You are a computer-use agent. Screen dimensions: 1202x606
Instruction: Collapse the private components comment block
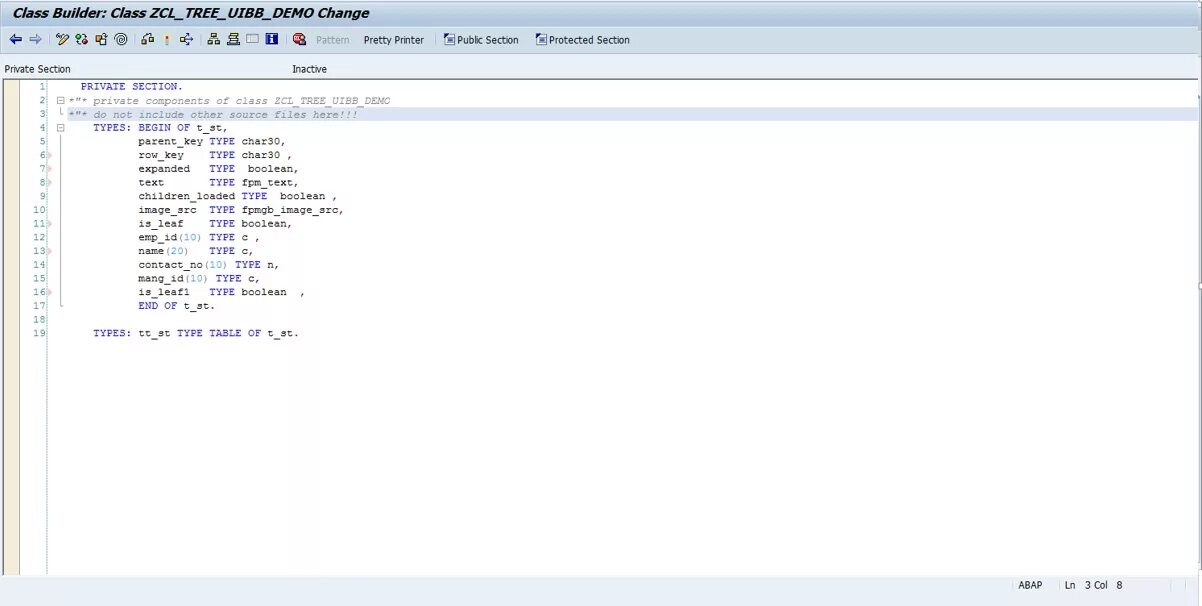(x=60, y=100)
